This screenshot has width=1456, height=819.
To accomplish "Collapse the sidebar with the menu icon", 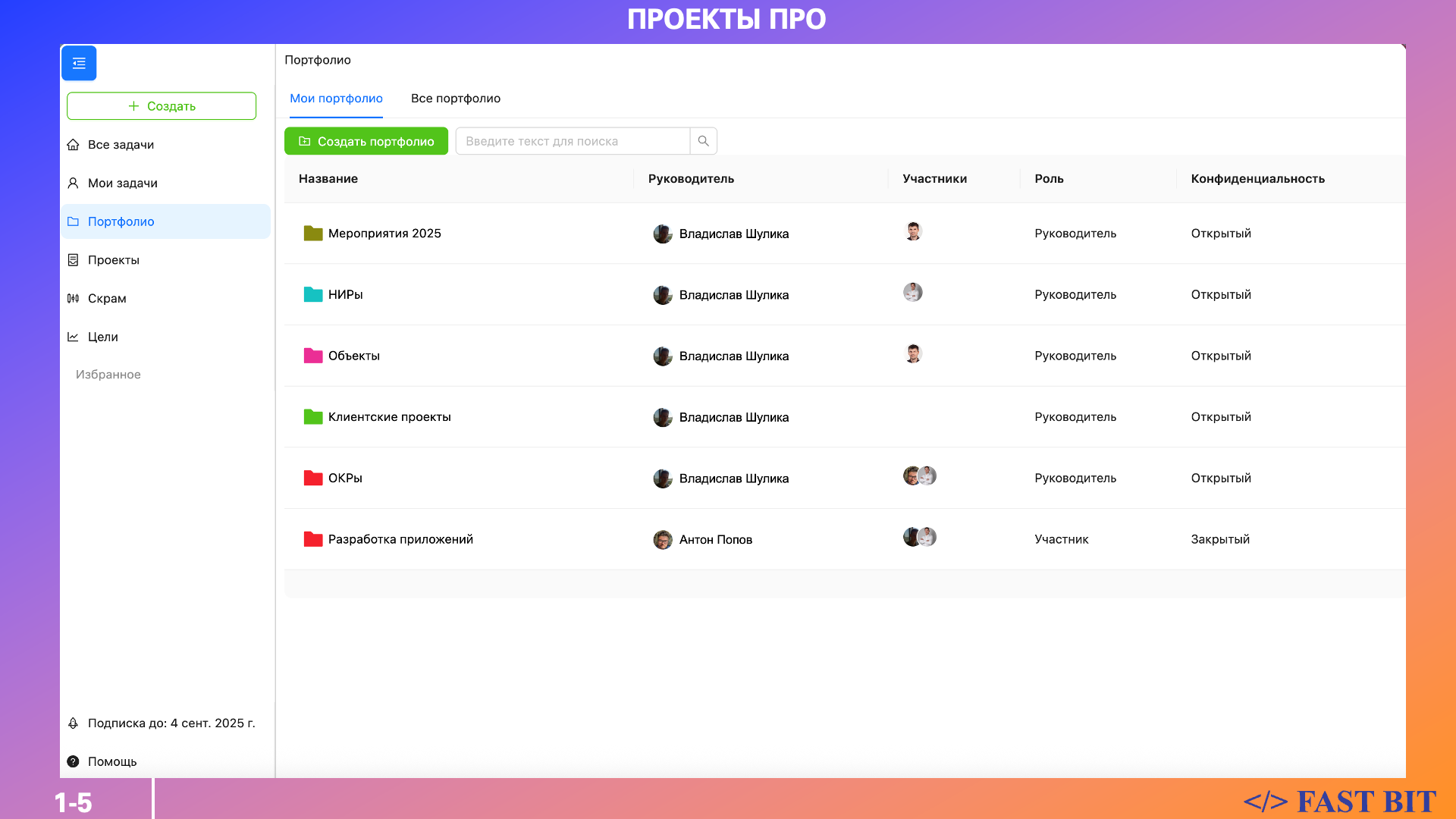I will coord(79,63).
